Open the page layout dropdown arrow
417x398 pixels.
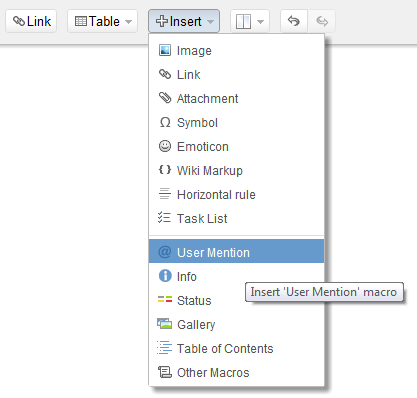[261, 22]
